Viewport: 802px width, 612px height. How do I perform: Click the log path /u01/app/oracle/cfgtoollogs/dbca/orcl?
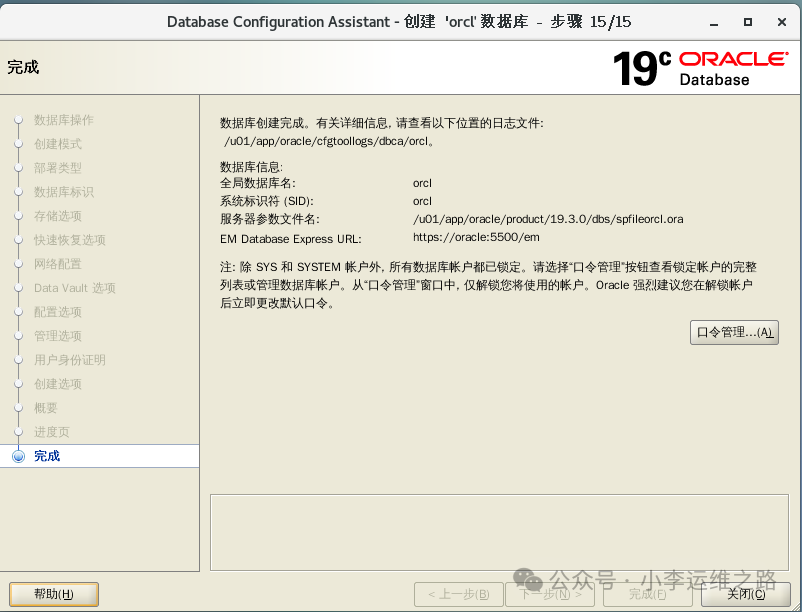point(329,142)
